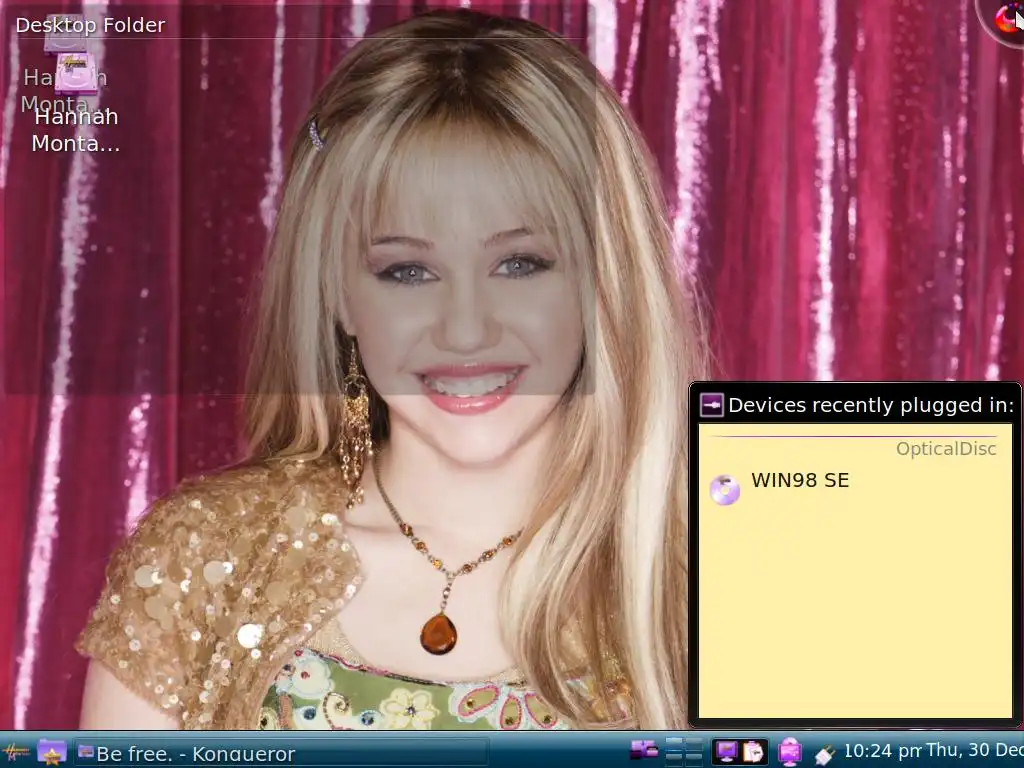Image resolution: width=1024 pixels, height=768 pixels.
Task: Open the Plasma toolbox in the top-right corner
Action: point(1006,18)
